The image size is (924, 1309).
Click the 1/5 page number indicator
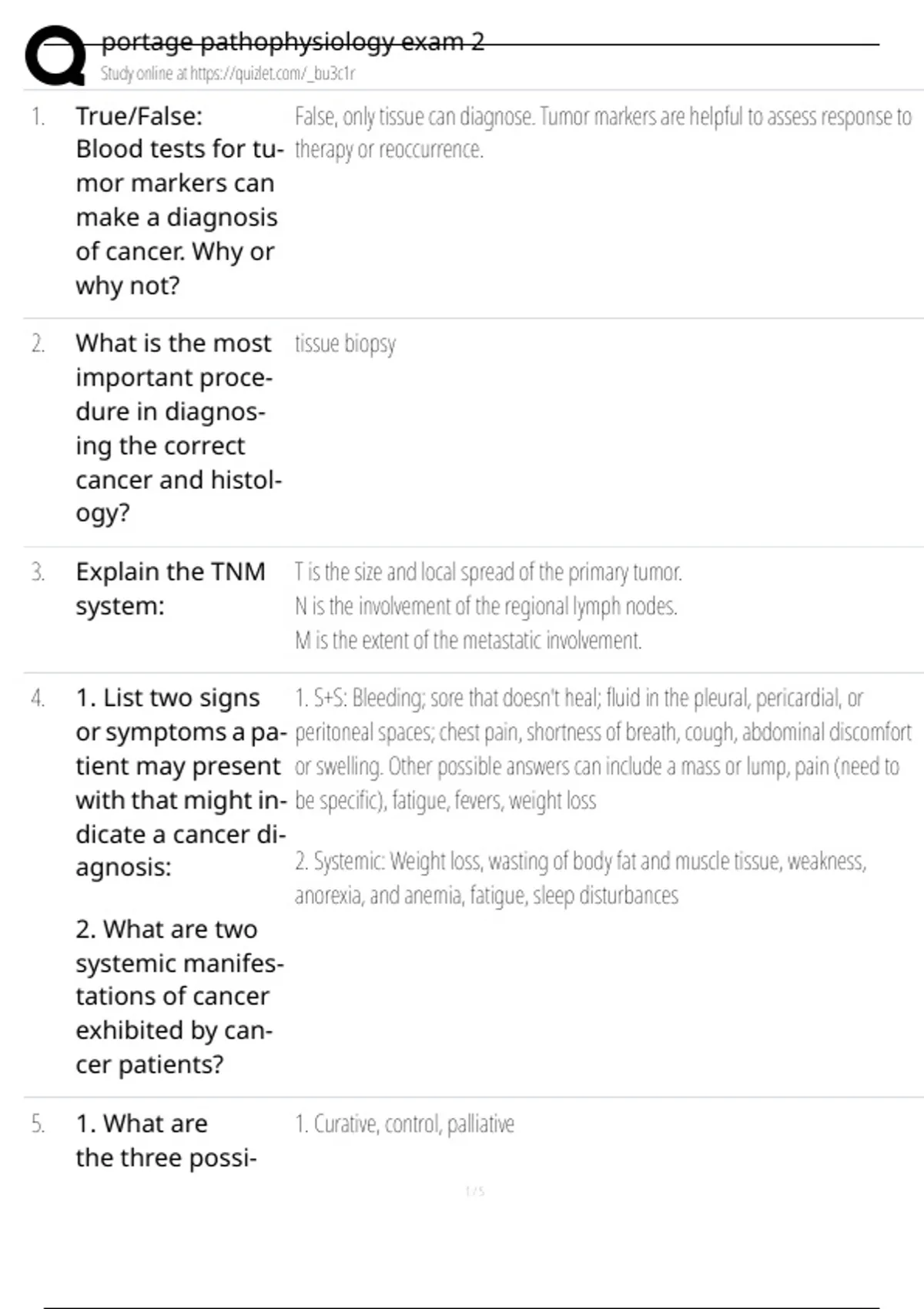tap(475, 1191)
